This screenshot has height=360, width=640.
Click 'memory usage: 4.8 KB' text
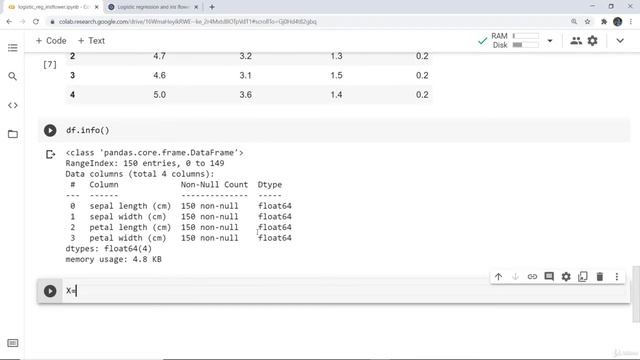point(113,259)
